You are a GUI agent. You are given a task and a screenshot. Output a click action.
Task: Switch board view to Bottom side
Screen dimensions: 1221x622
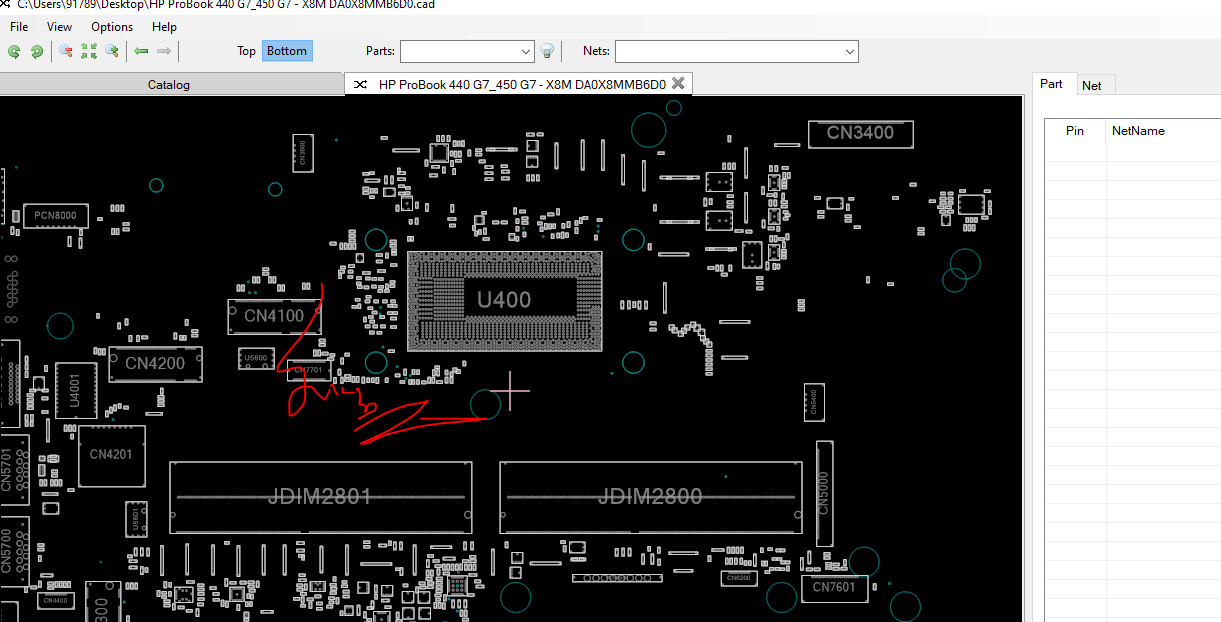[x=287, y=51]
